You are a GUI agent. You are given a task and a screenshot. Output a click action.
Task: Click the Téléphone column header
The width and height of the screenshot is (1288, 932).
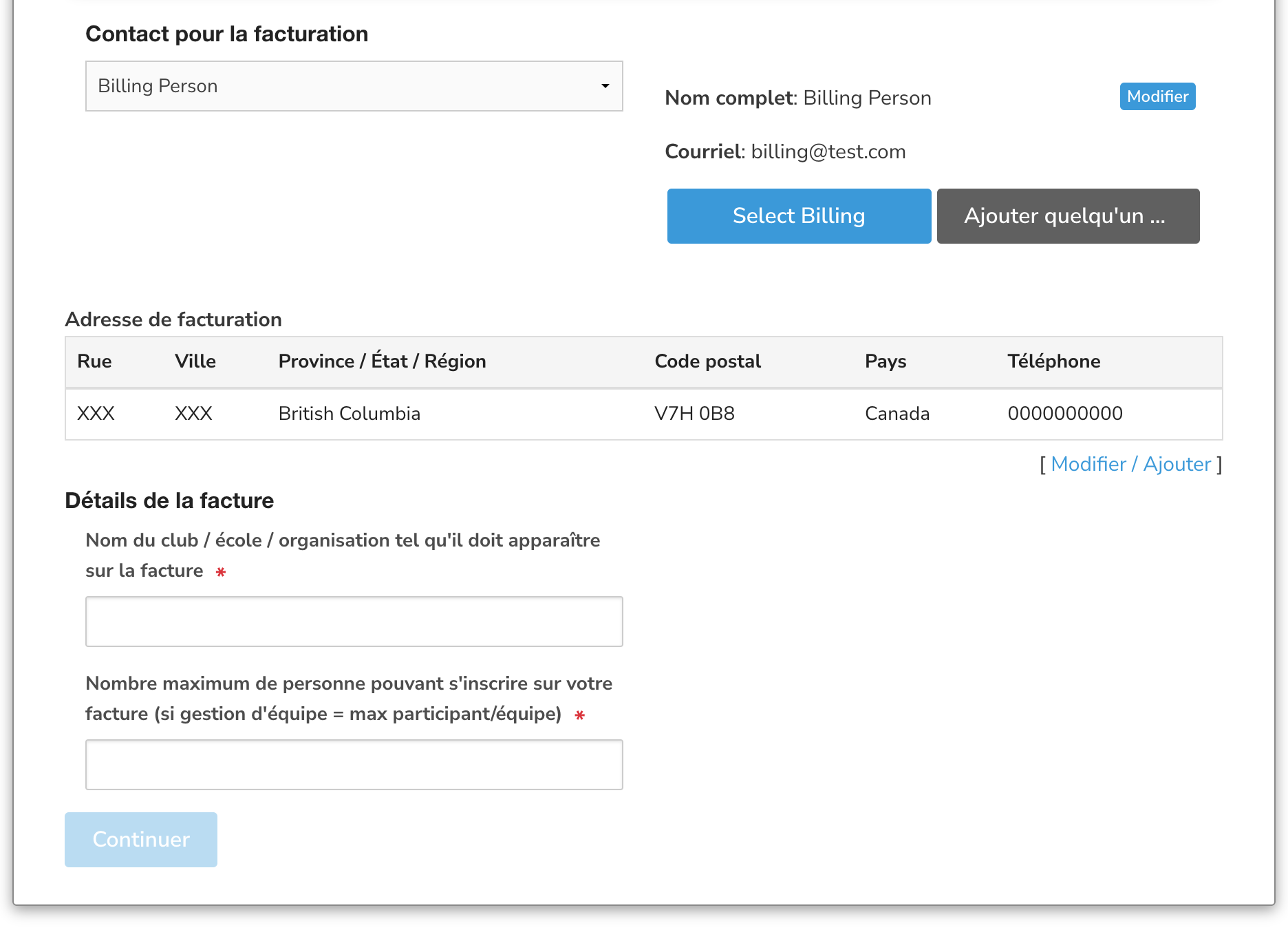point(1053,361)
